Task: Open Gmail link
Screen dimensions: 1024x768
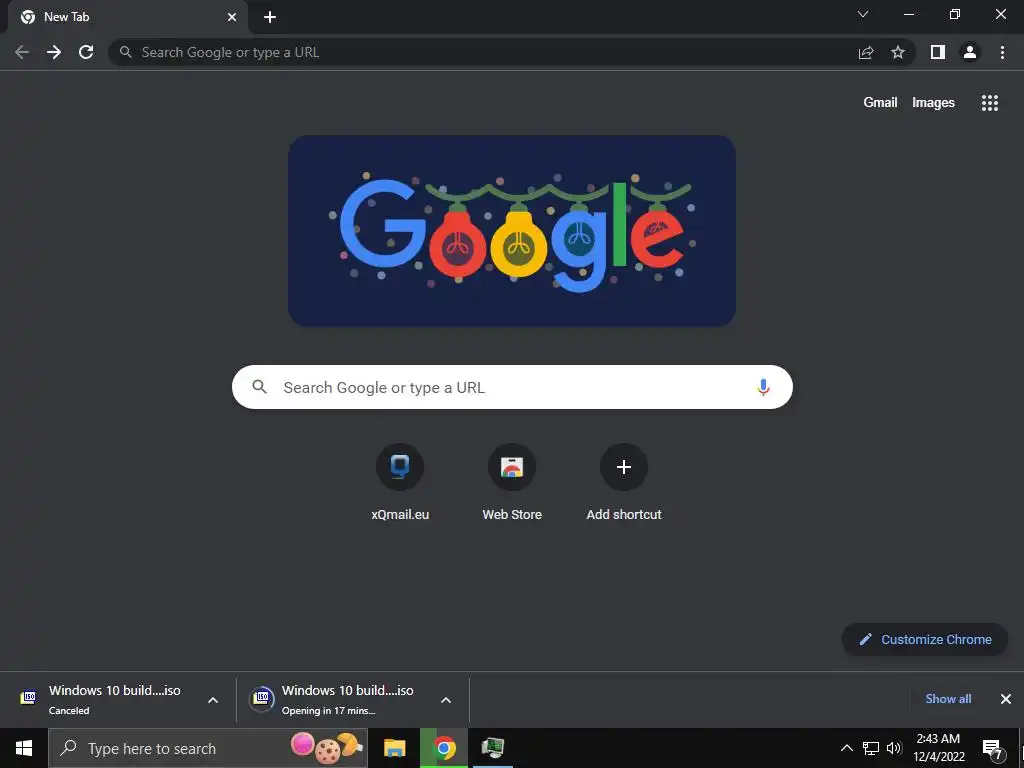Action: 880,103
